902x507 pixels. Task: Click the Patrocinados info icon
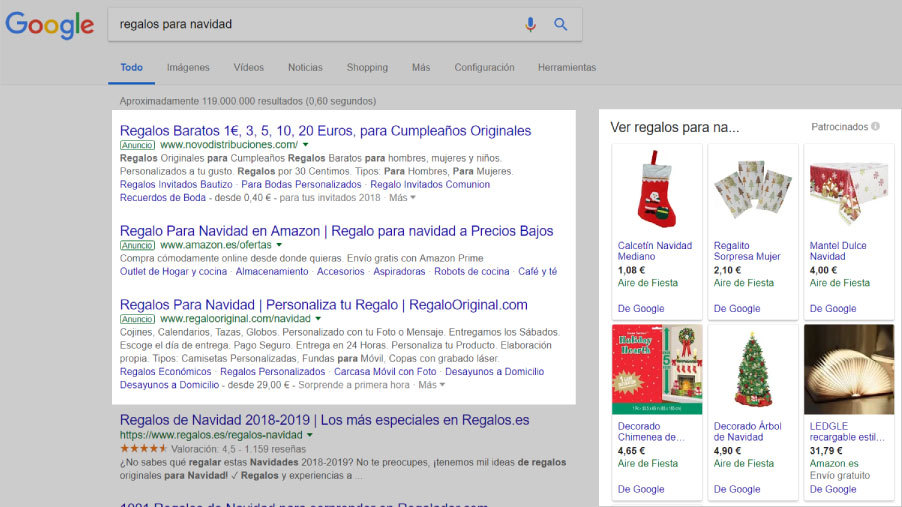(876, 127)
